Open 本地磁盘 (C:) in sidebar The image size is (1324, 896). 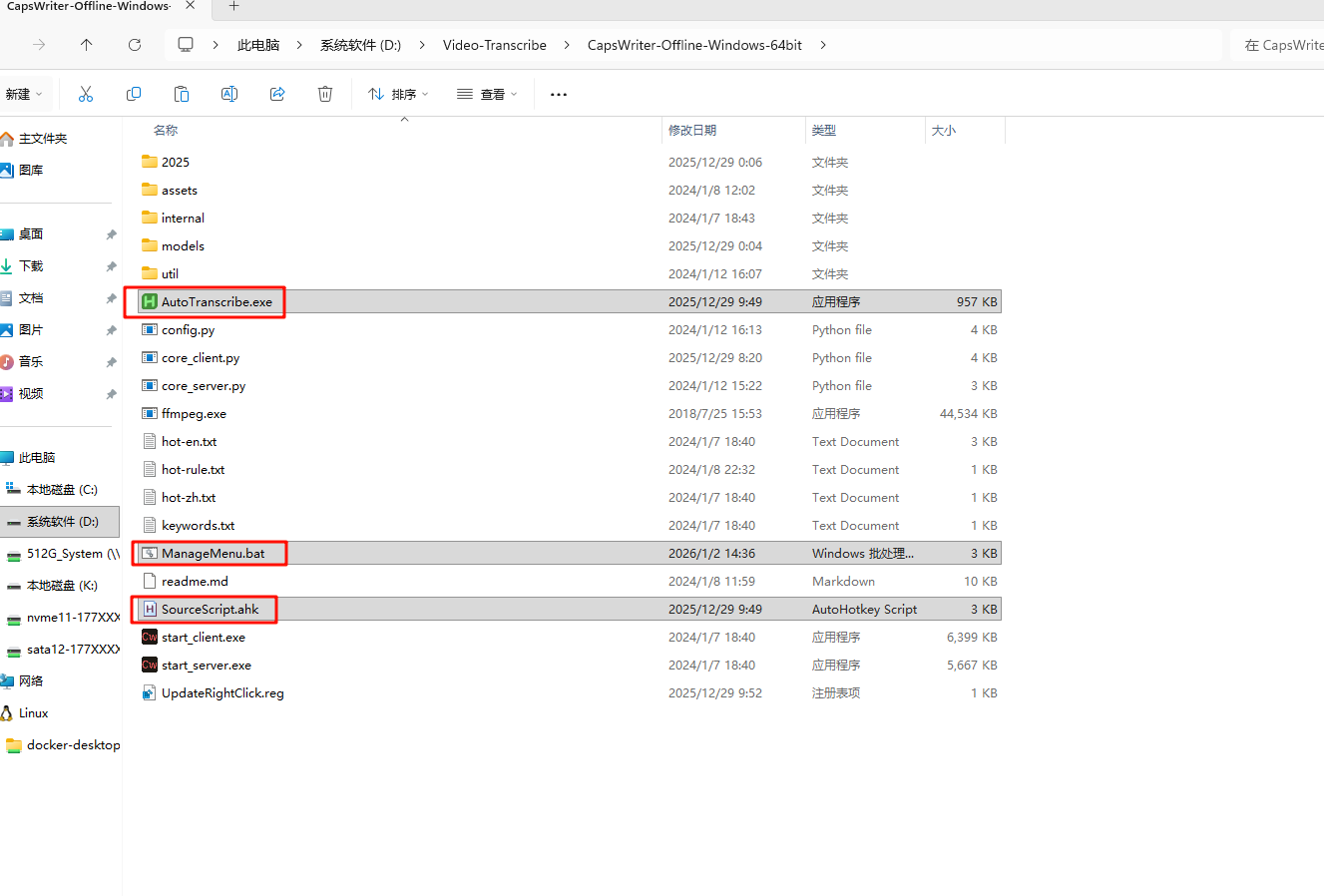coord(62,490)
